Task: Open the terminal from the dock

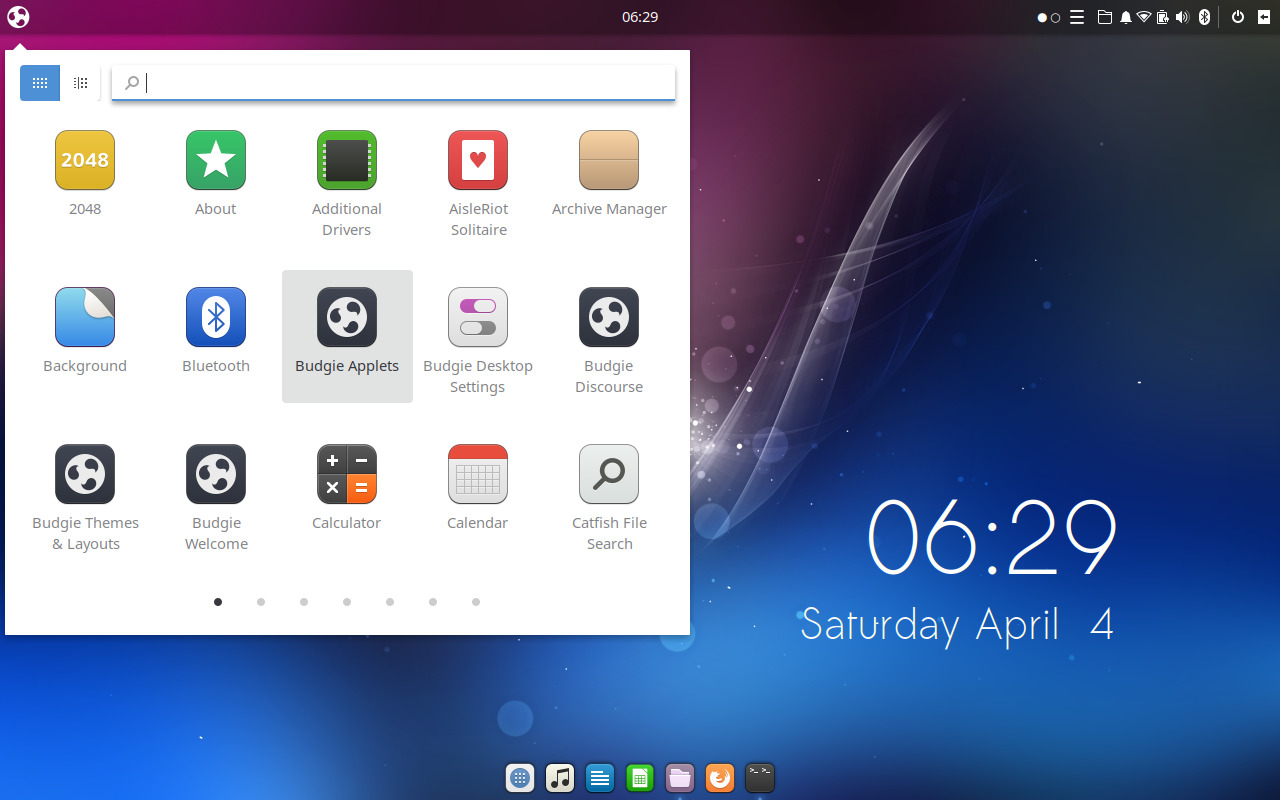Action: pos(760,777)
